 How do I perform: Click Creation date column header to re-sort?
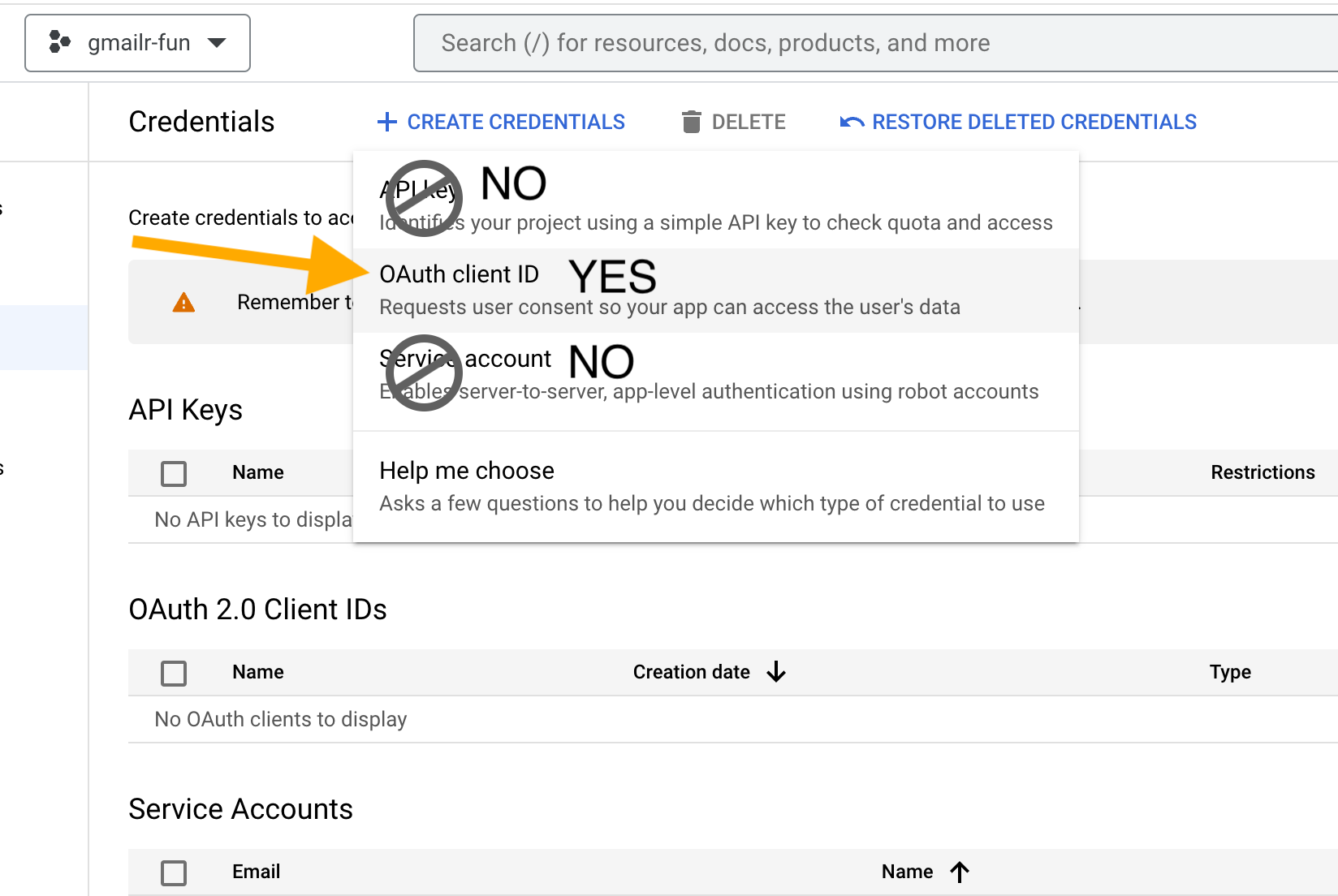(691, 672)
